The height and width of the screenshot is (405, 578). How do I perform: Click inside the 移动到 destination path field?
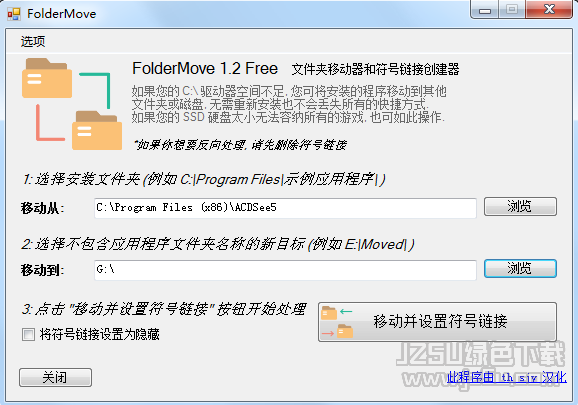click(x=285, y=270)
